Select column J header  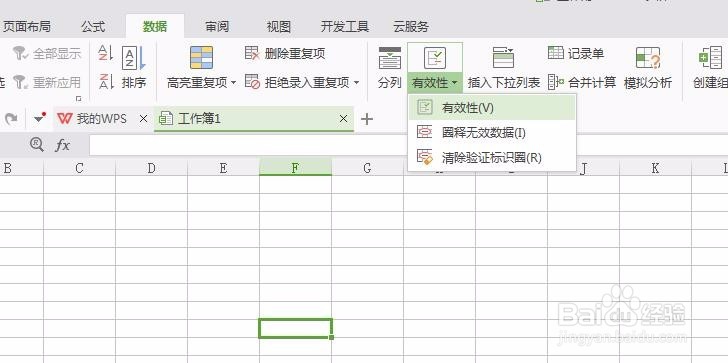[x=583, y=168]
